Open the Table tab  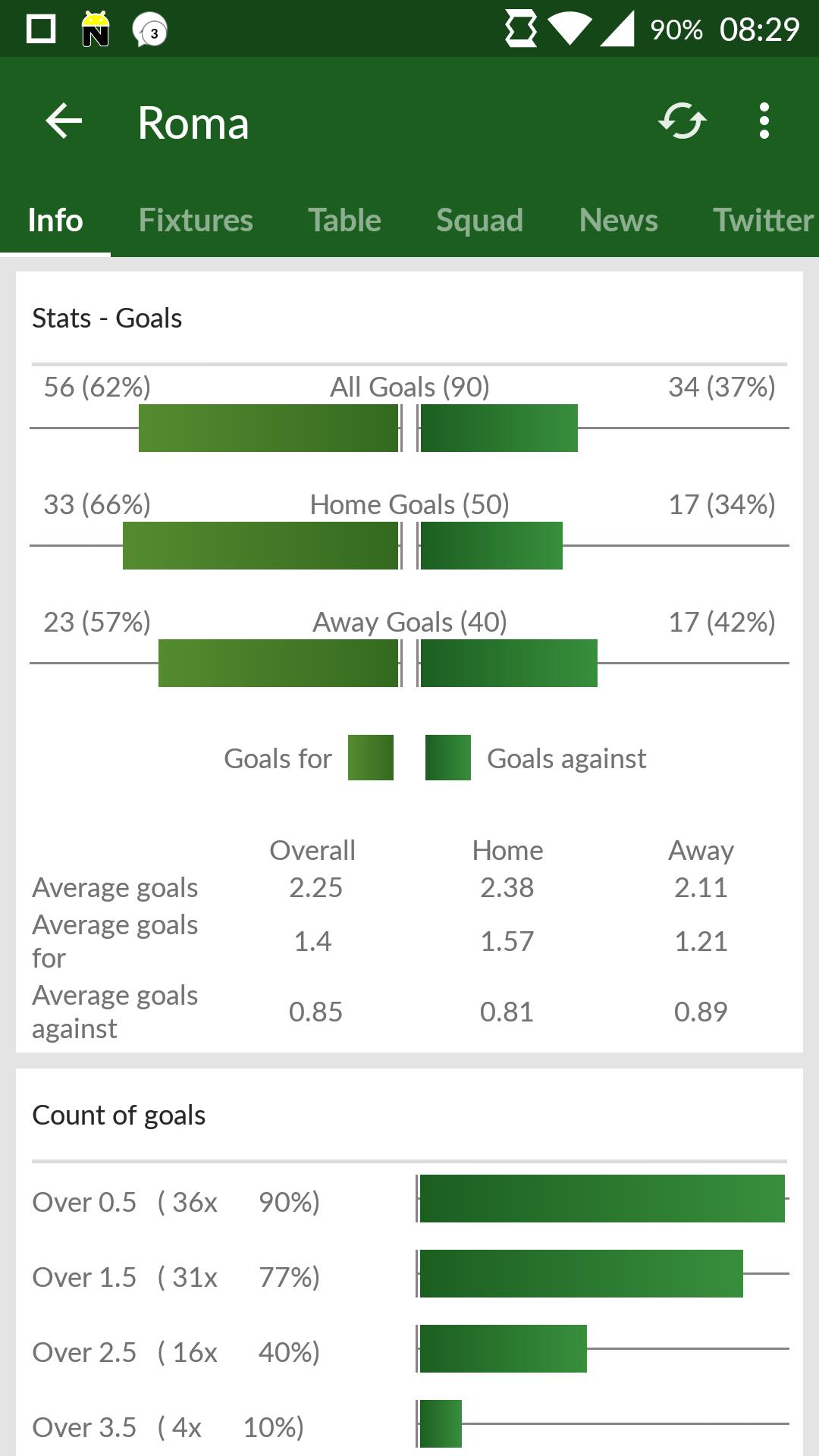(344, 220)
